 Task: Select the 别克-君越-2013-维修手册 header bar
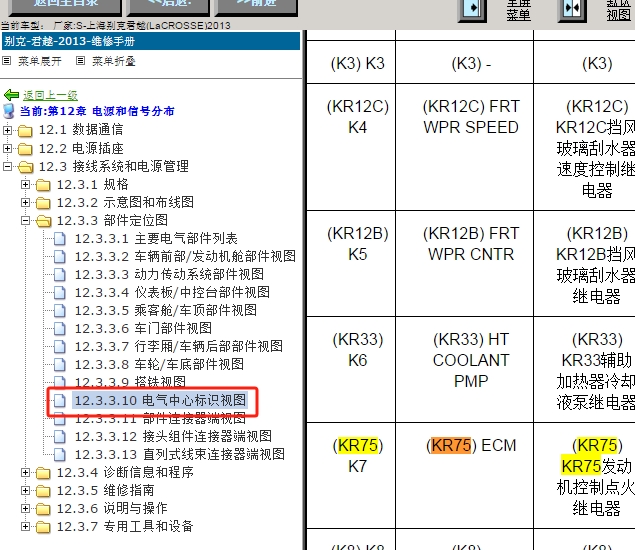[x=151, y=41]
